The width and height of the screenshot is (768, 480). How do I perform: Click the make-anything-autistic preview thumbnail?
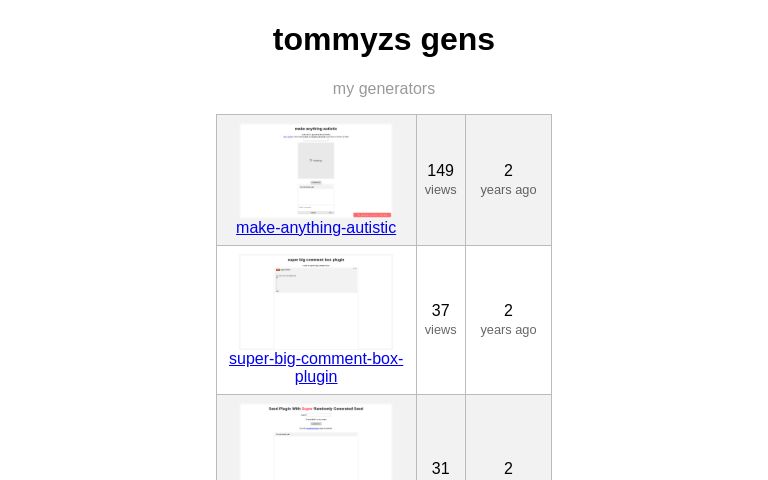(x=316, y=170)
